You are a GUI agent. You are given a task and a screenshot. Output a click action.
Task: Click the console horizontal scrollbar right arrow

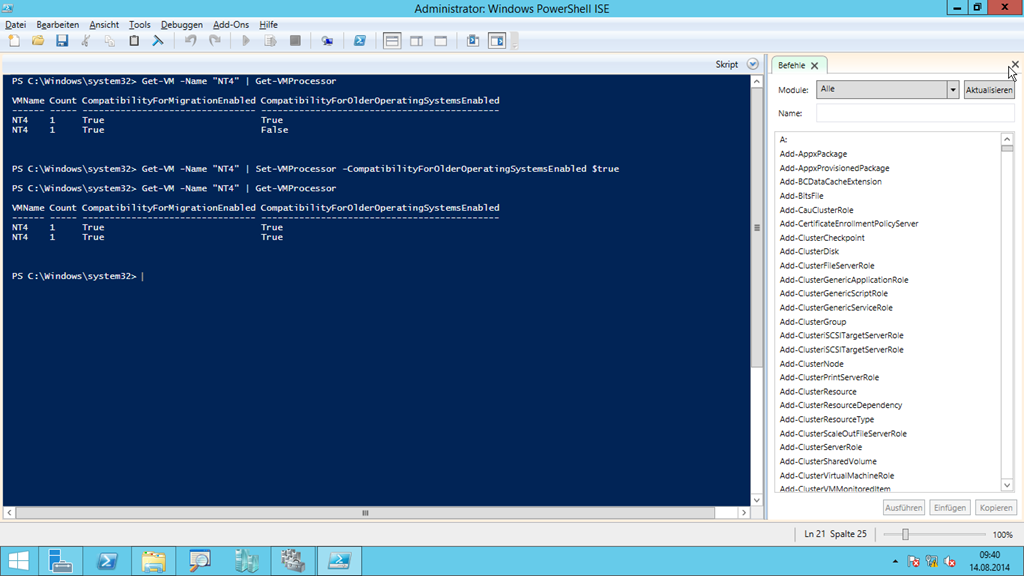[x=744, y=513]
